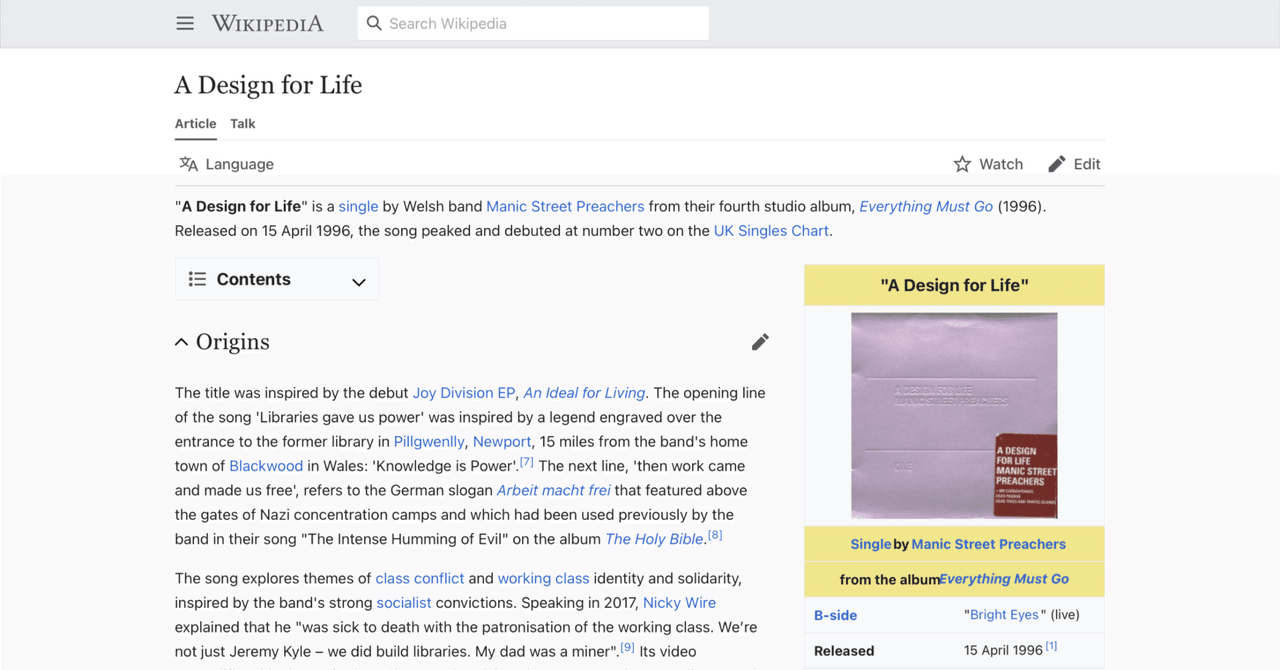Focus the Search Wikipedia field

[533, 23]
